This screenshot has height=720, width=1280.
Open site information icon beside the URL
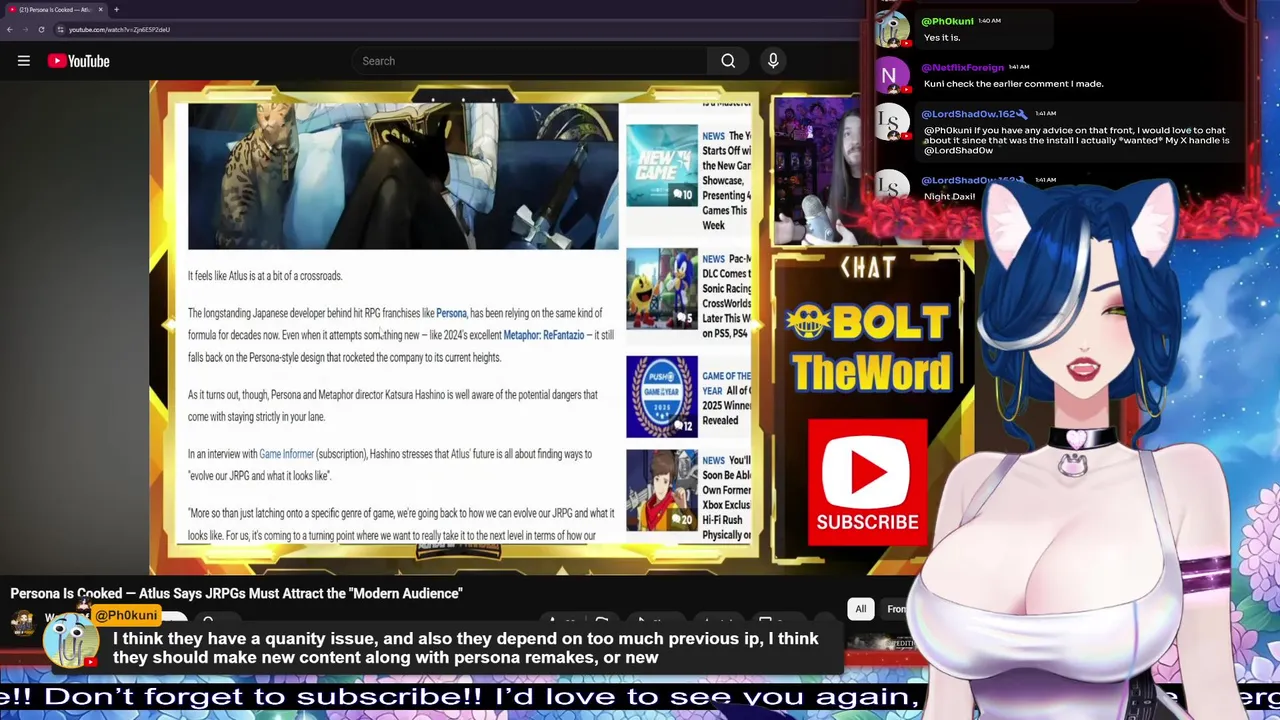click(60, 30)
